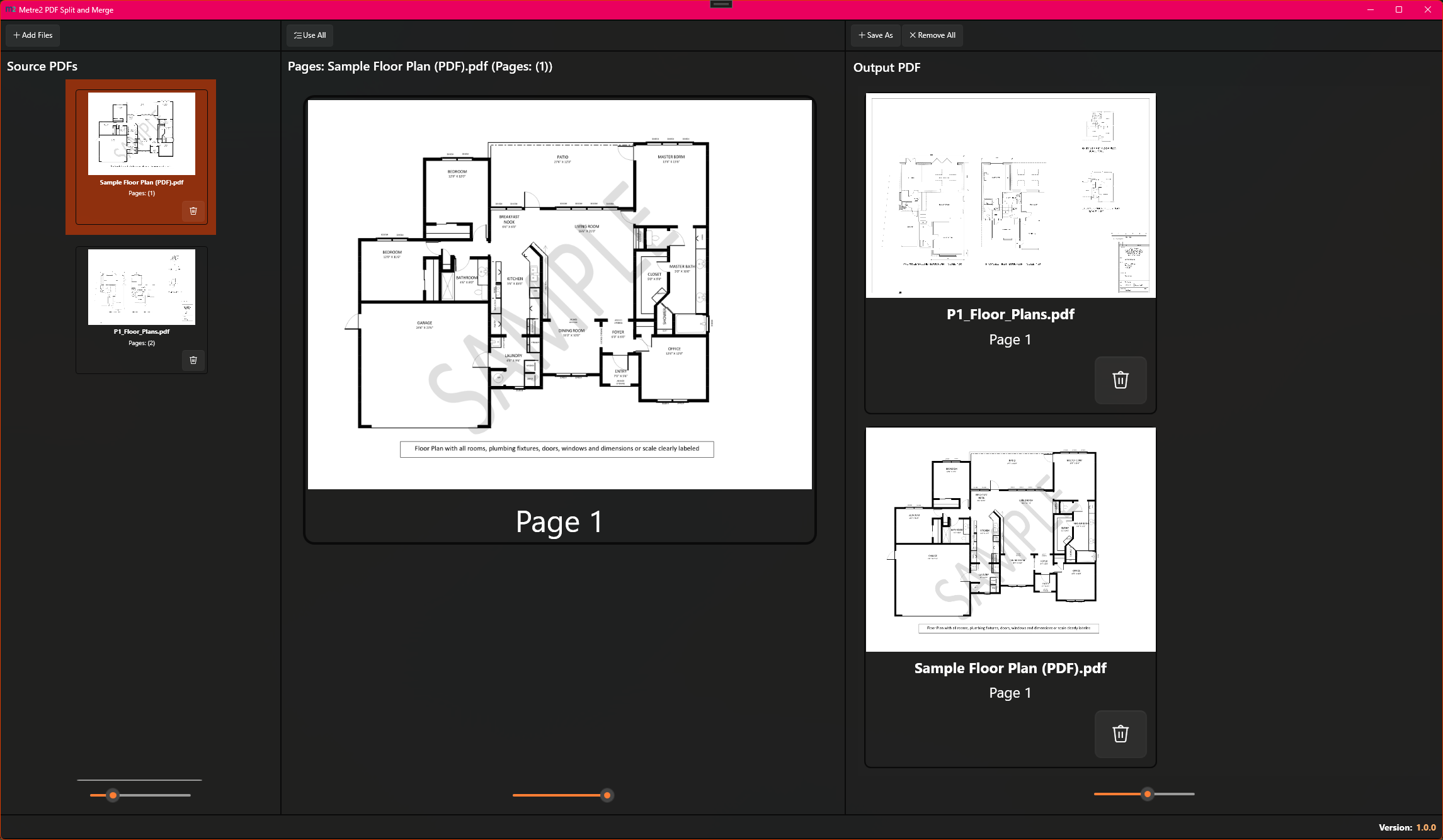Remove Sample Floor Plan page from output
This screenshot has height=840, width=1443.
pos(1120,734)
